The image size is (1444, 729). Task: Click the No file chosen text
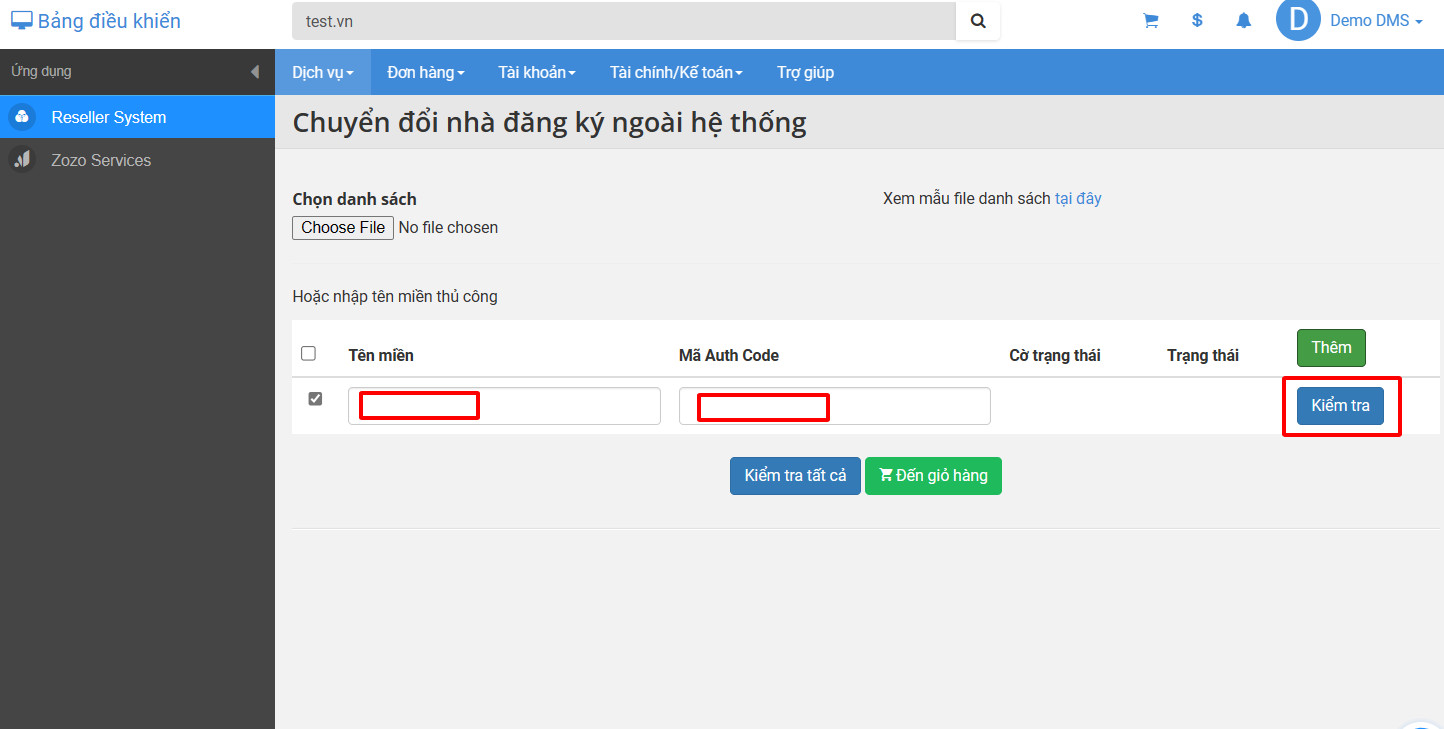[x=448, y=228]
